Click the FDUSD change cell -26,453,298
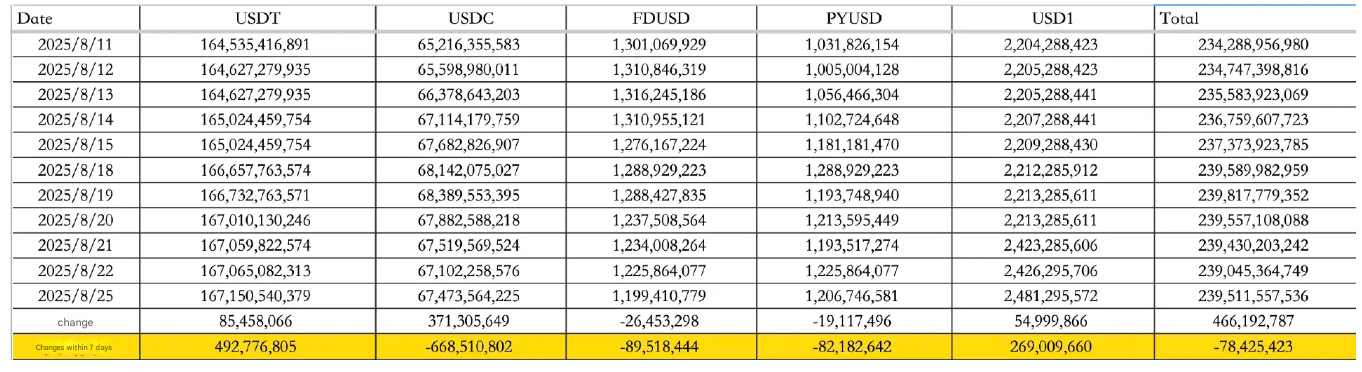Image resolution: width=1362 pixels, height=372 pixels. tap(661, 321)
